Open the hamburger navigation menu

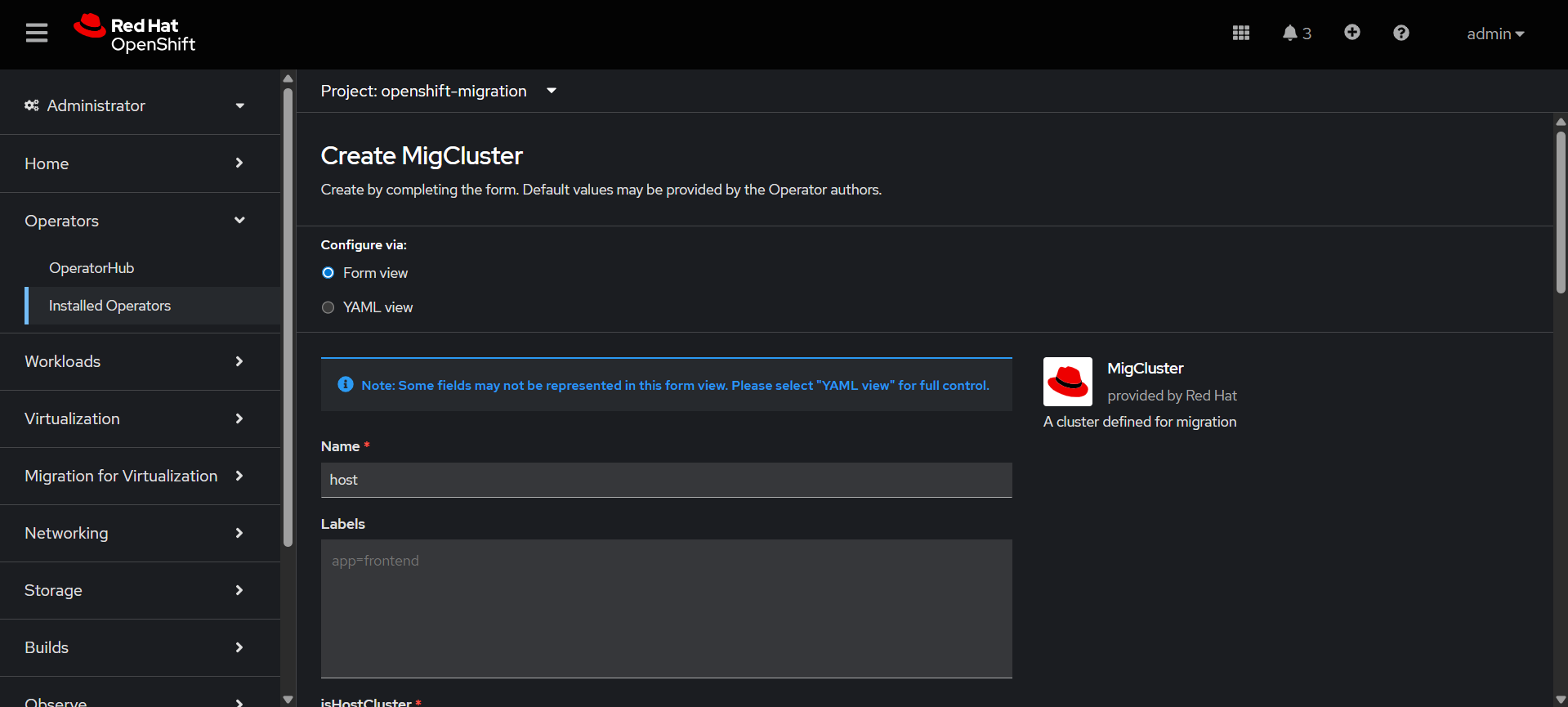(37, 34)
